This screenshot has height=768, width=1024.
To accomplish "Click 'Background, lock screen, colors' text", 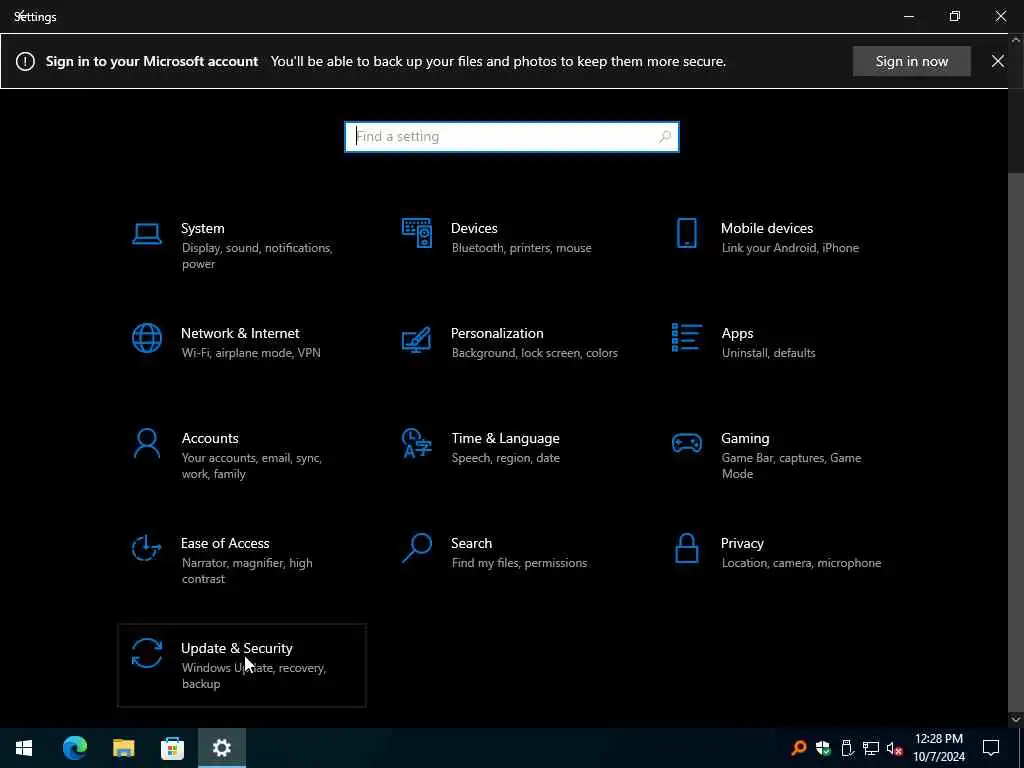I will 534,353.
